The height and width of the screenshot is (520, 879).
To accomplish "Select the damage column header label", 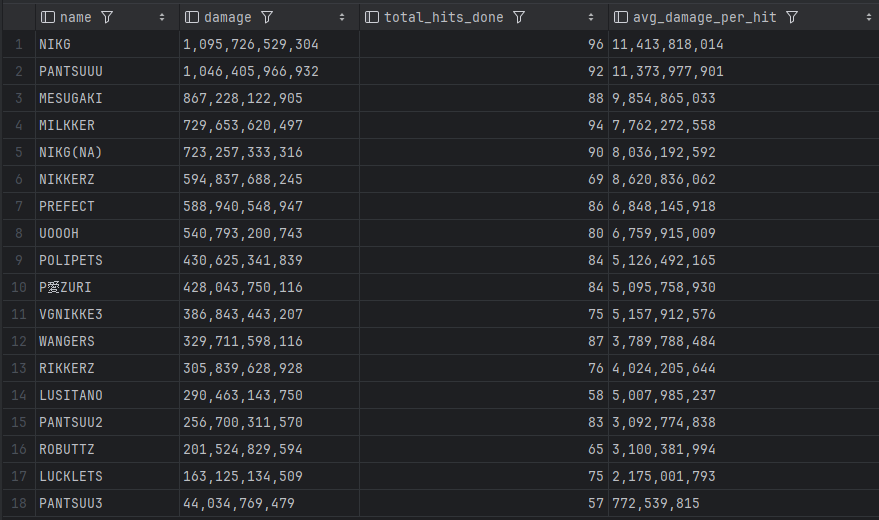I will coord(228,17).
